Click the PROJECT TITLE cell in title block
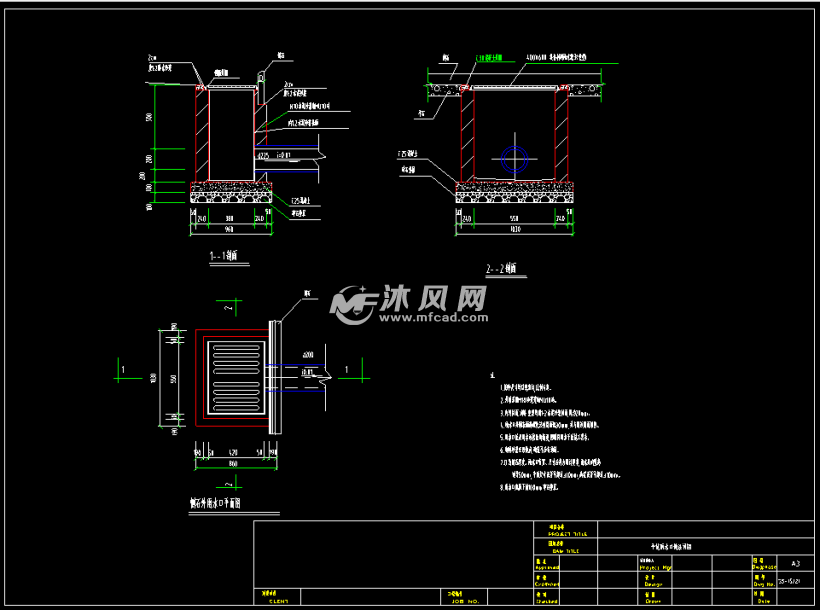The image size is (820, 610). 566,531
